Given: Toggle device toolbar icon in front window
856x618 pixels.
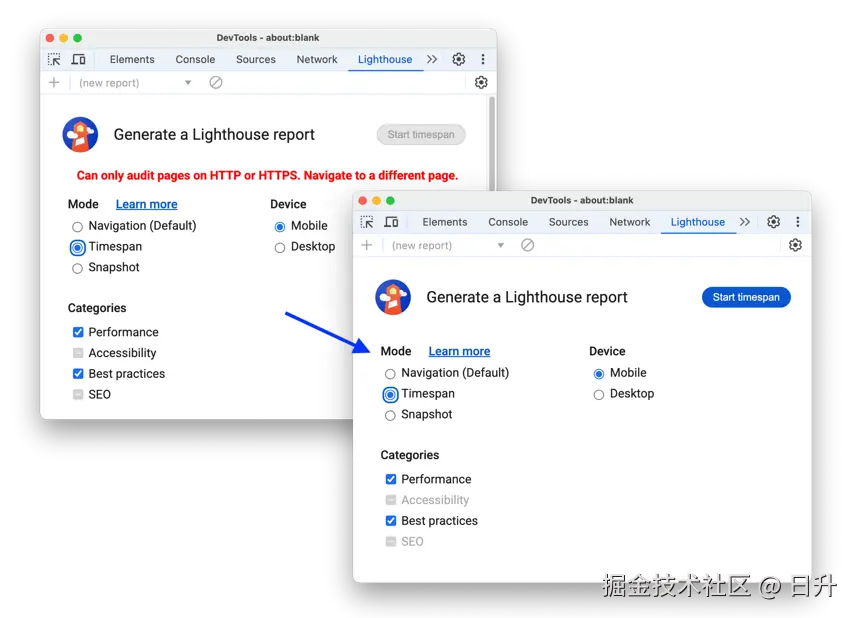Looking at the screenshot, I should tap(391, 222).
